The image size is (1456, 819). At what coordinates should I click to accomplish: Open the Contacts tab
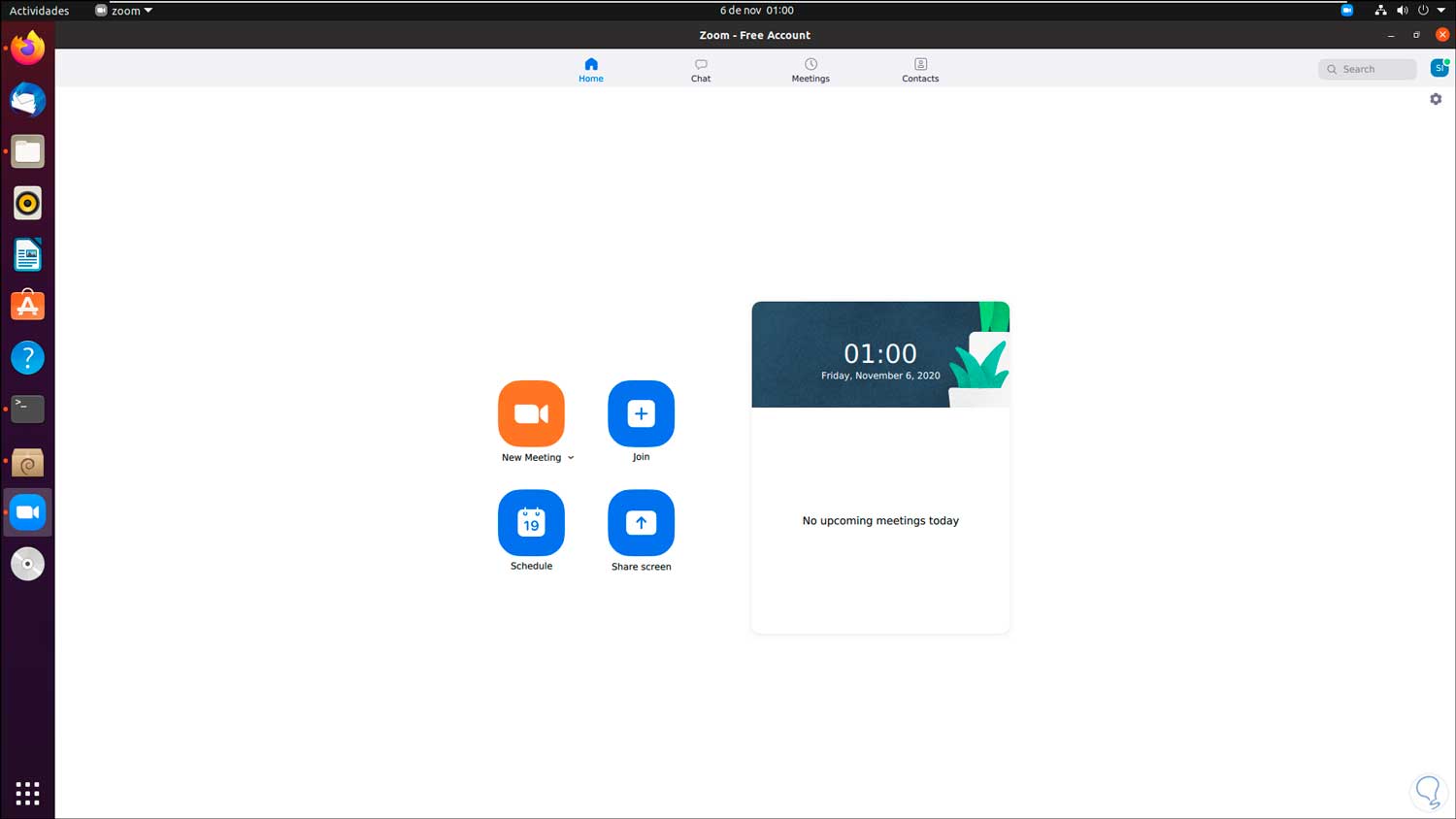920,70
